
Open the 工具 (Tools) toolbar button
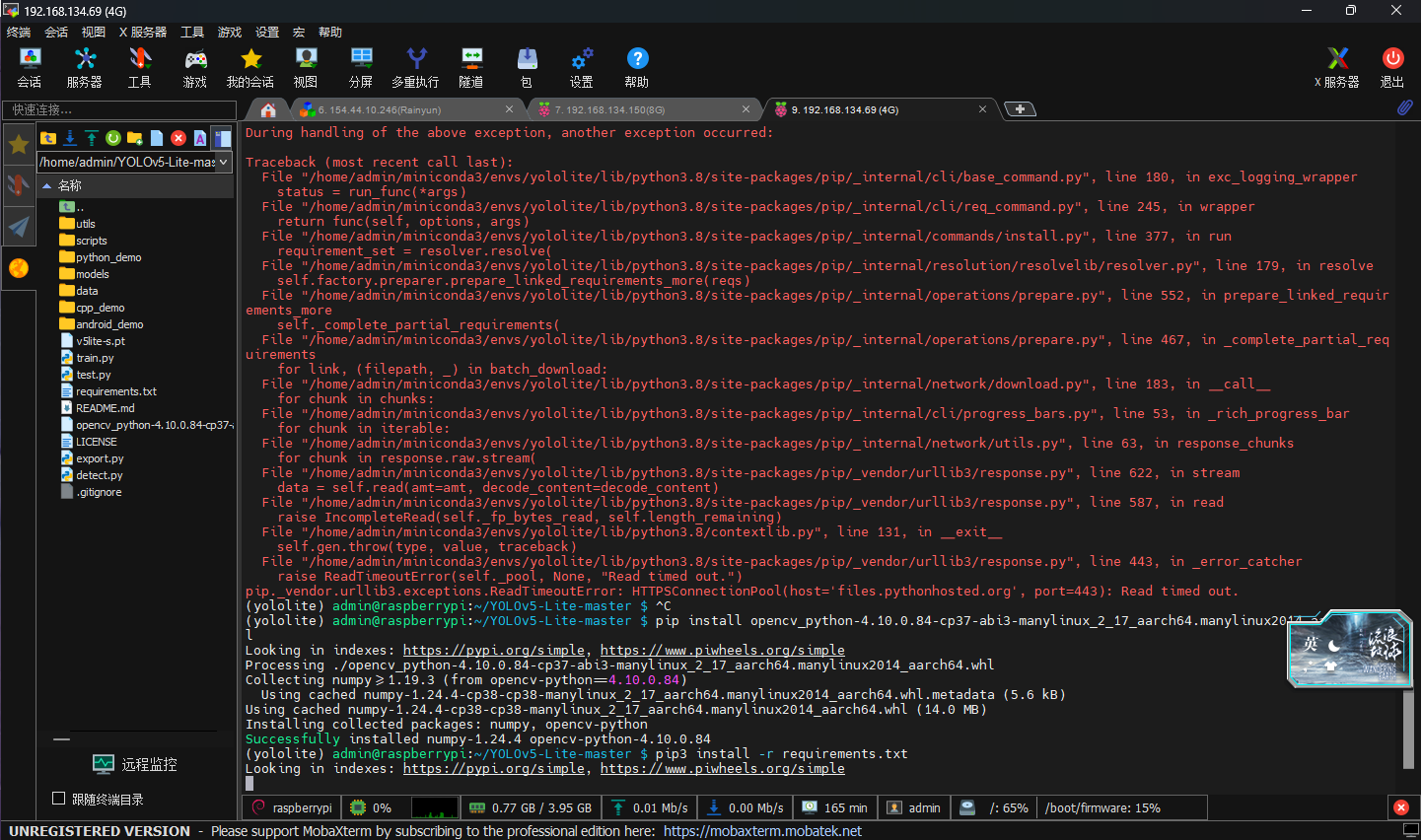pos(140,68)
